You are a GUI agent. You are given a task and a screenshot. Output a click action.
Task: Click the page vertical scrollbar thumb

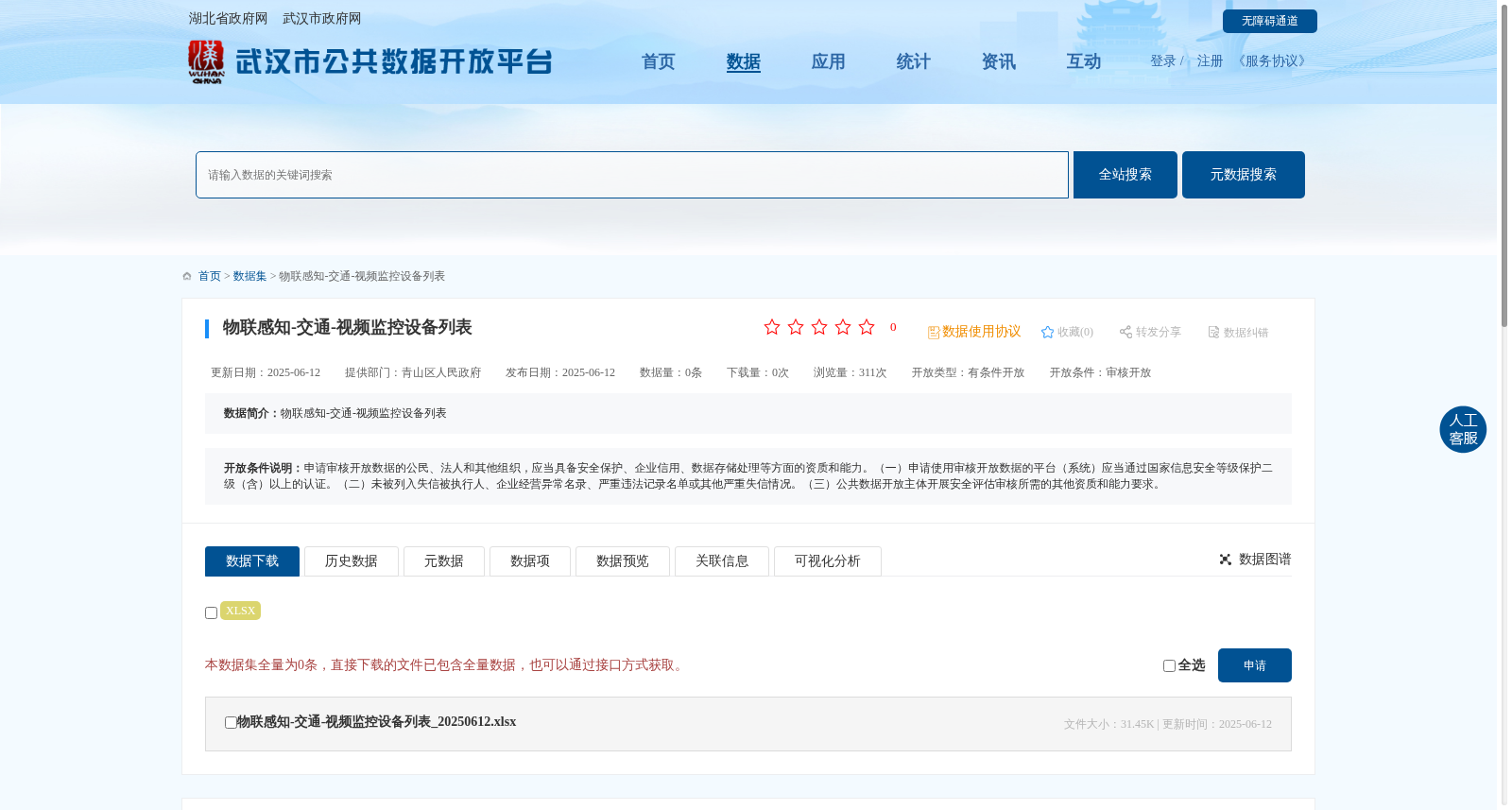(x=1504, y=165)
